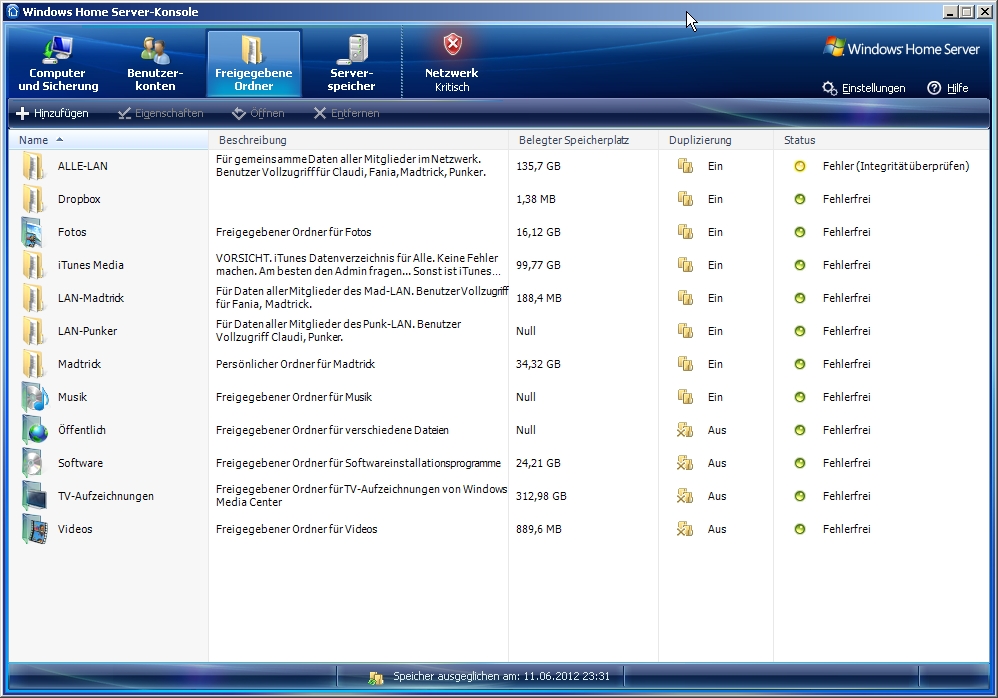Click Aus duplication text for Öffentlich
Image resolution: width=998 pixels, height=698 pixels.
pos(717,430)
